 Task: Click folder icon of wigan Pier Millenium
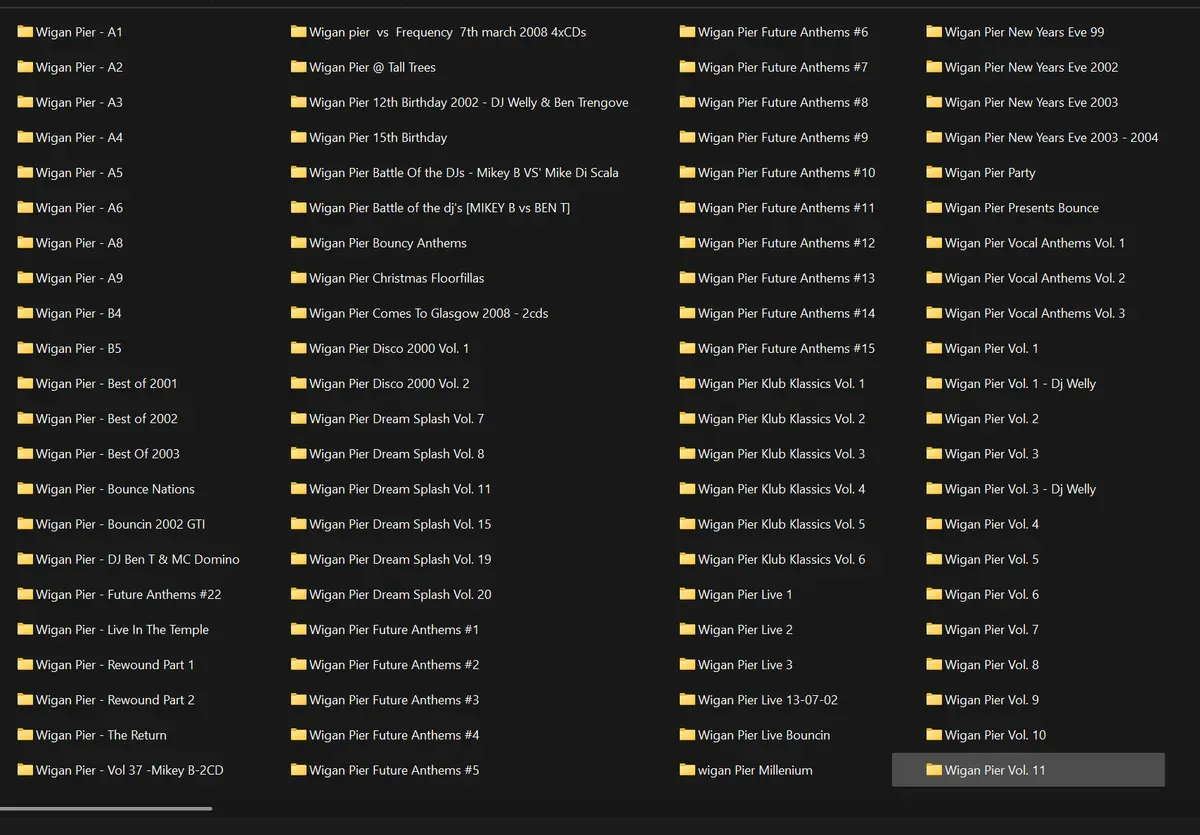687,770
